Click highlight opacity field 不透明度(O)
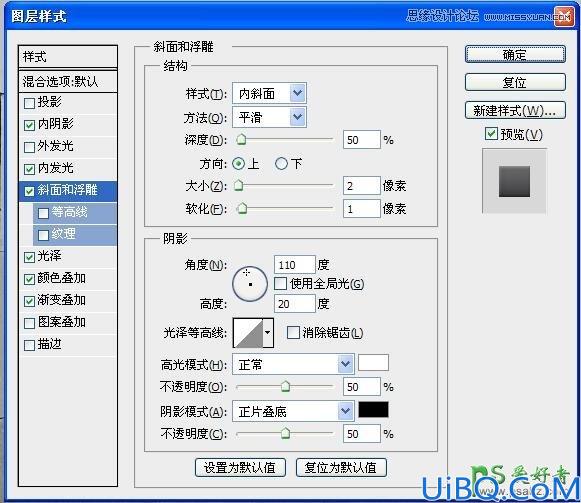 pos(362,387)
